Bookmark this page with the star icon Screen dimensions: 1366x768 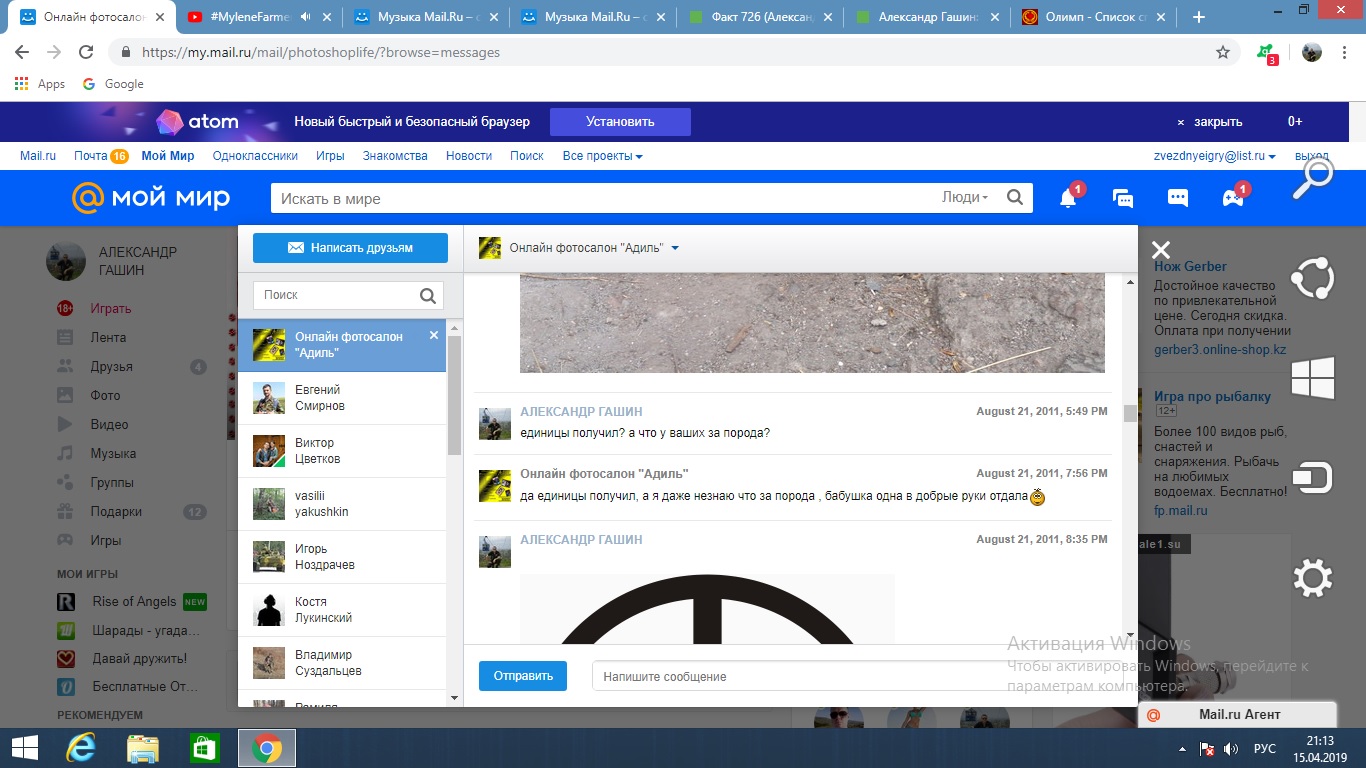1223,52
